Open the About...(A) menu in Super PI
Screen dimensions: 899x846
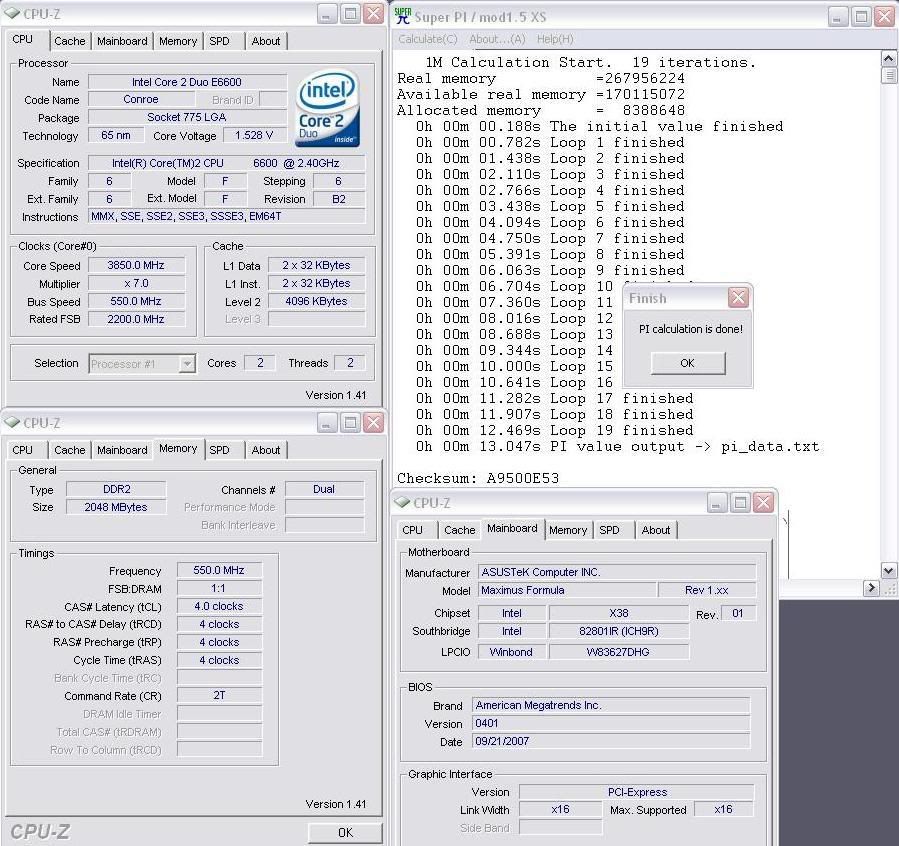(x=497, y=39)
